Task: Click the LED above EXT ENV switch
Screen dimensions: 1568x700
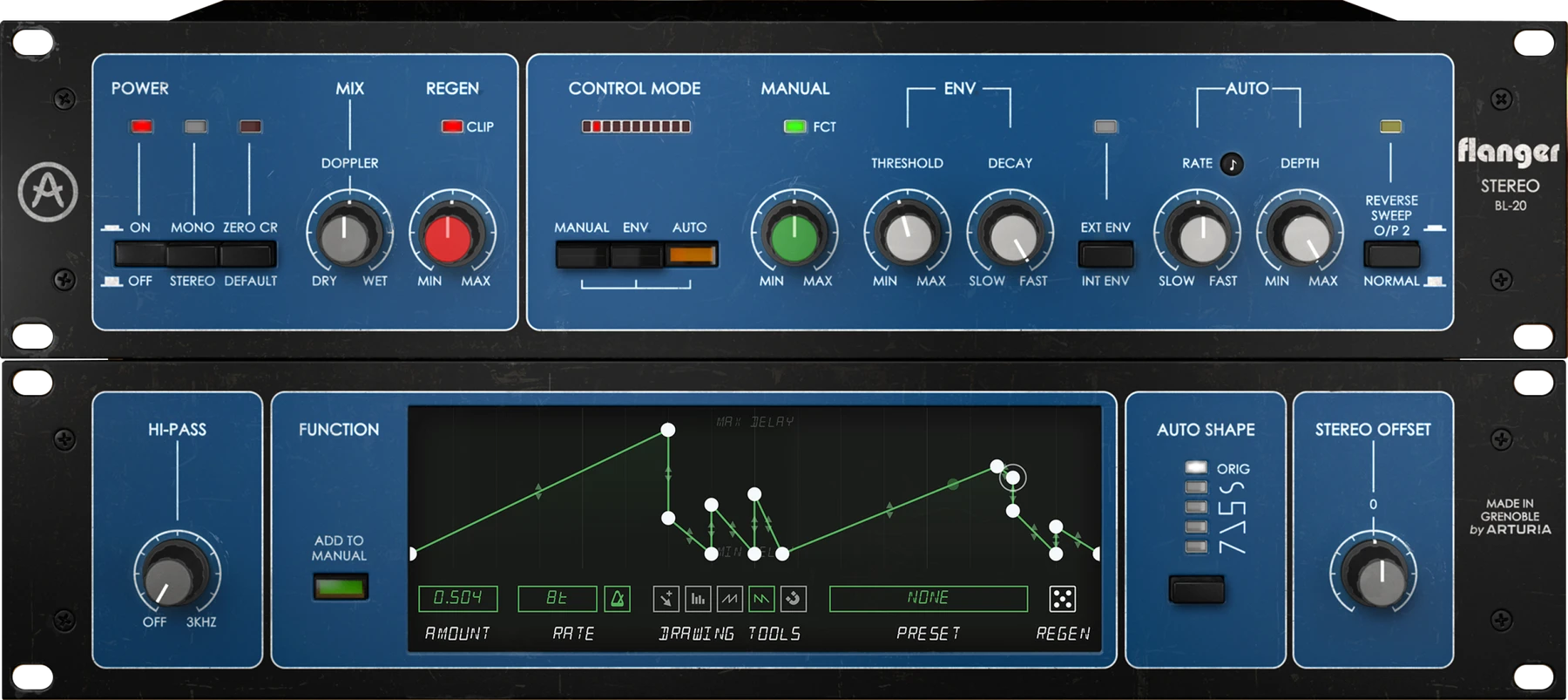Action: pos(1106,126)
